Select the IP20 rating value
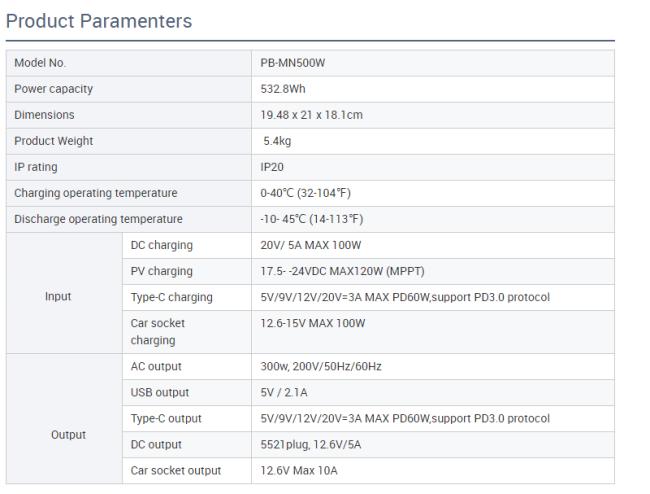The width and height of the screenshot is (650, 494). point(272,167)
